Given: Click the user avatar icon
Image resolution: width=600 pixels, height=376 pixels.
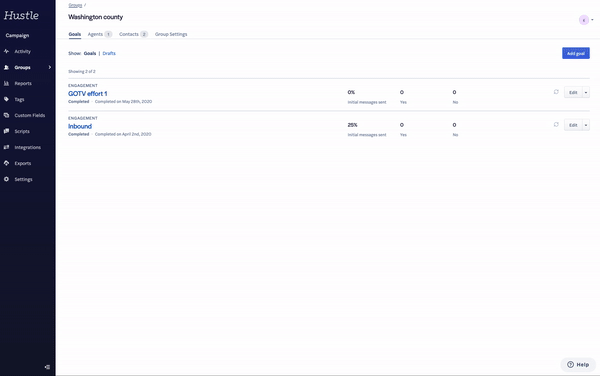Looking at the screenshot, I should coord(584,20).
